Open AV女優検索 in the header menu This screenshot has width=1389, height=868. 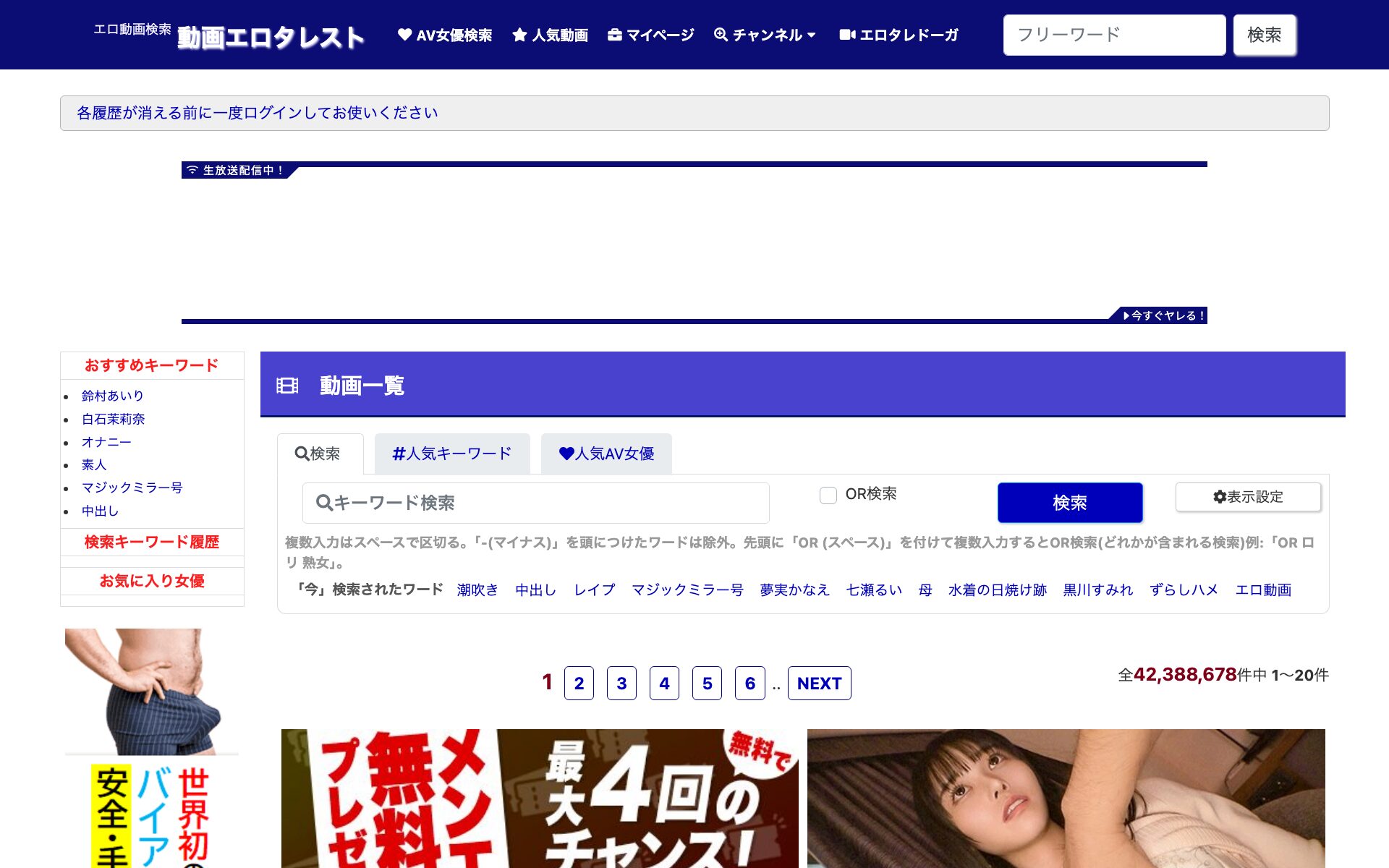coord(445,35)
